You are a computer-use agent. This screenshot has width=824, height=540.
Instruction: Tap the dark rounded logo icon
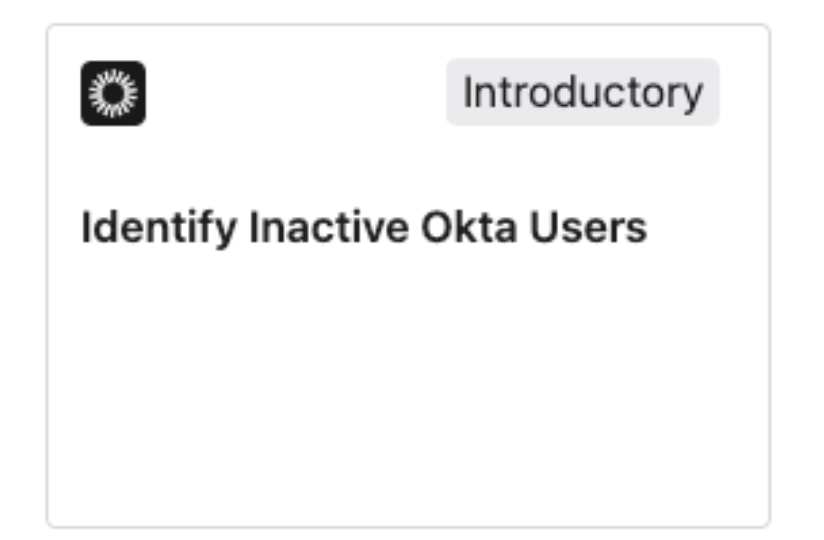pyautogui.click(x=113, y=93)
